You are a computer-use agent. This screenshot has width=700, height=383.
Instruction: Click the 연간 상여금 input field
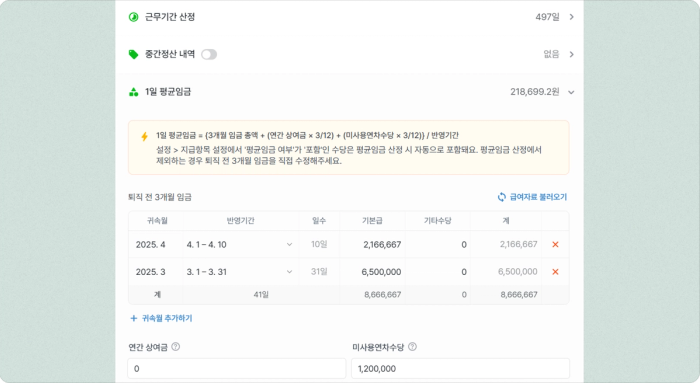tap(237, 369)
